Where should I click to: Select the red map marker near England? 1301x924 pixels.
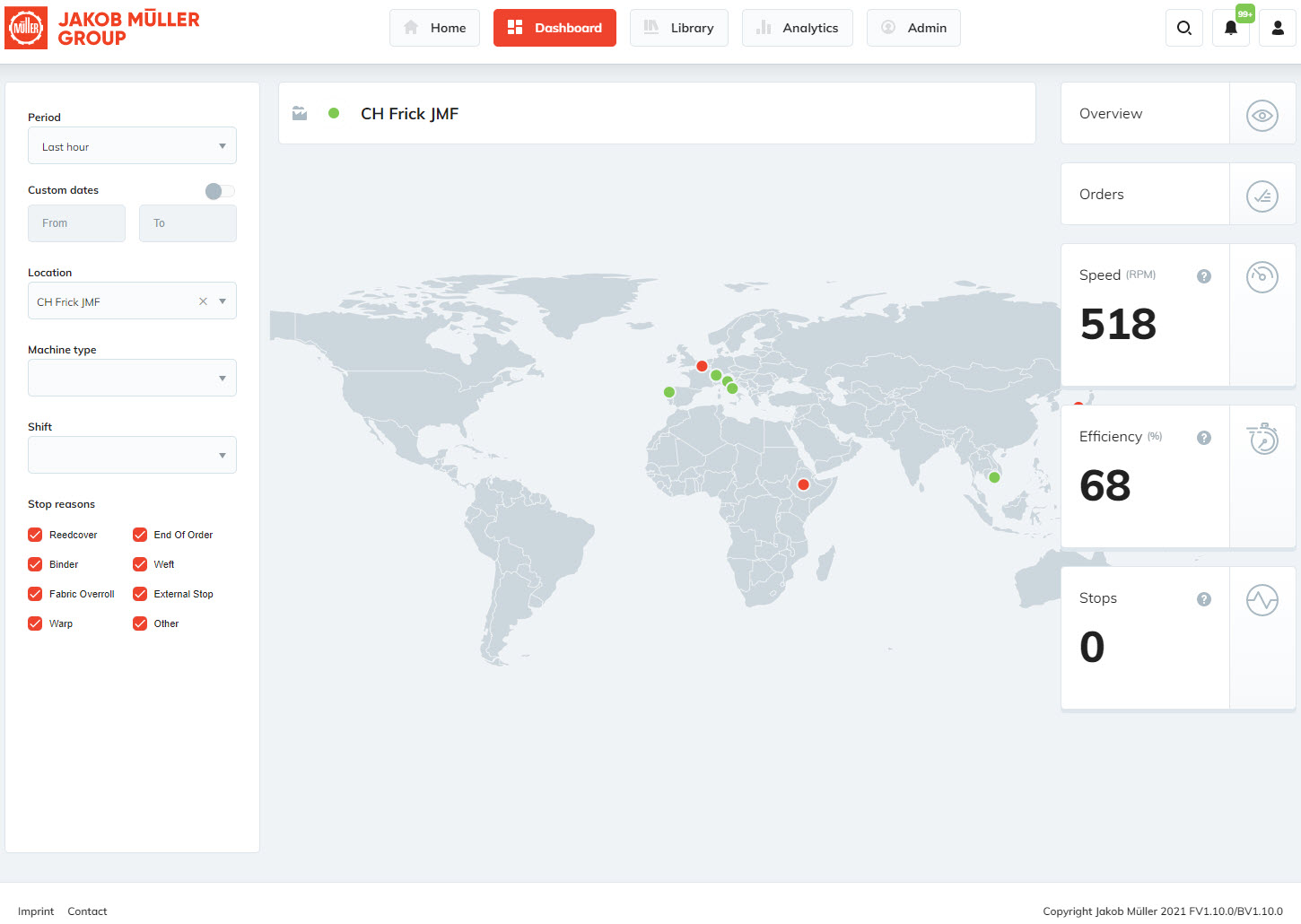[x=702, y=366]
